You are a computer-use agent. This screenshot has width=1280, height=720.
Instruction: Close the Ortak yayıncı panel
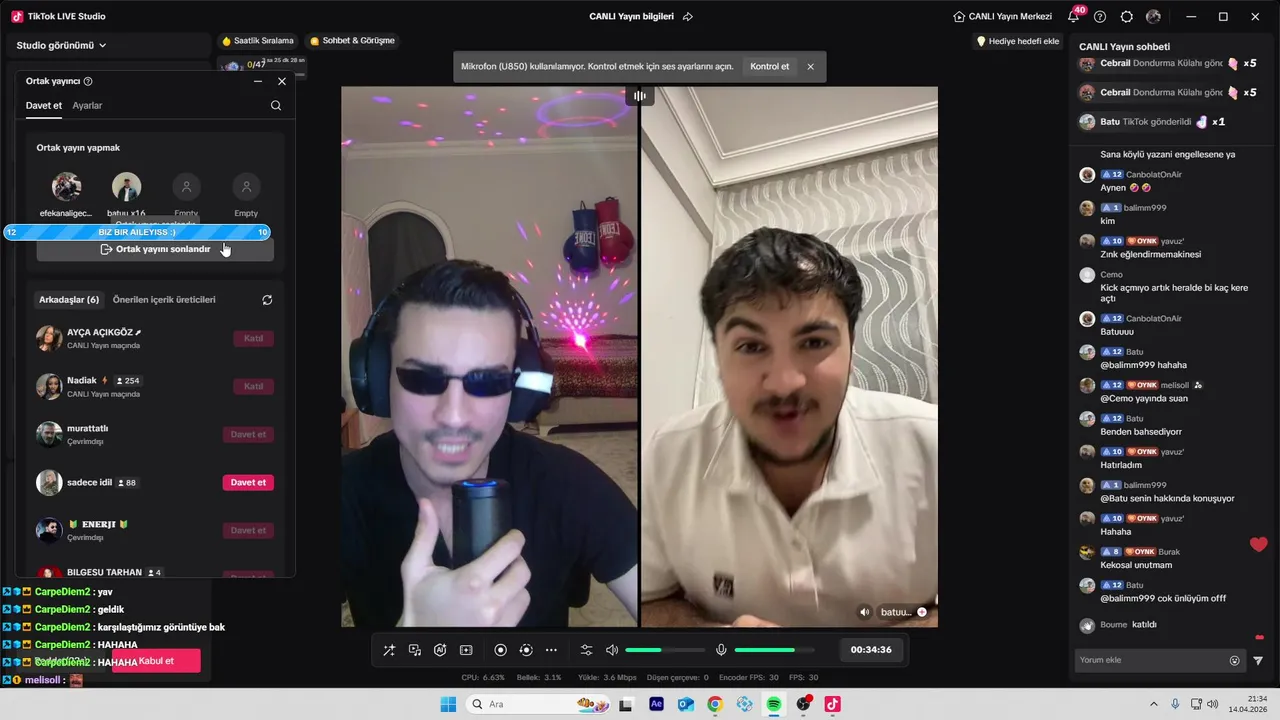[282, 81]
